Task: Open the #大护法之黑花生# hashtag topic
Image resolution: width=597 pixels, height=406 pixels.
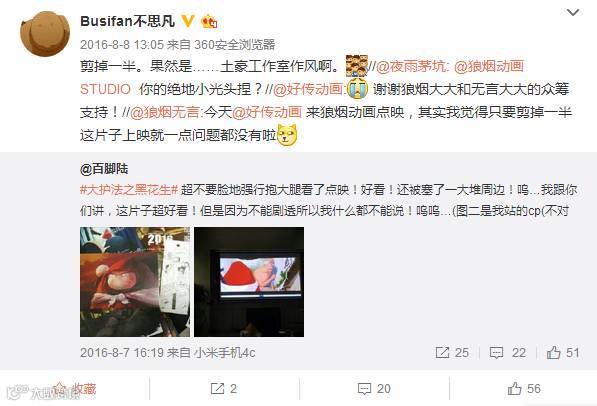Action: pyautogui.click(x=129, y=190)
